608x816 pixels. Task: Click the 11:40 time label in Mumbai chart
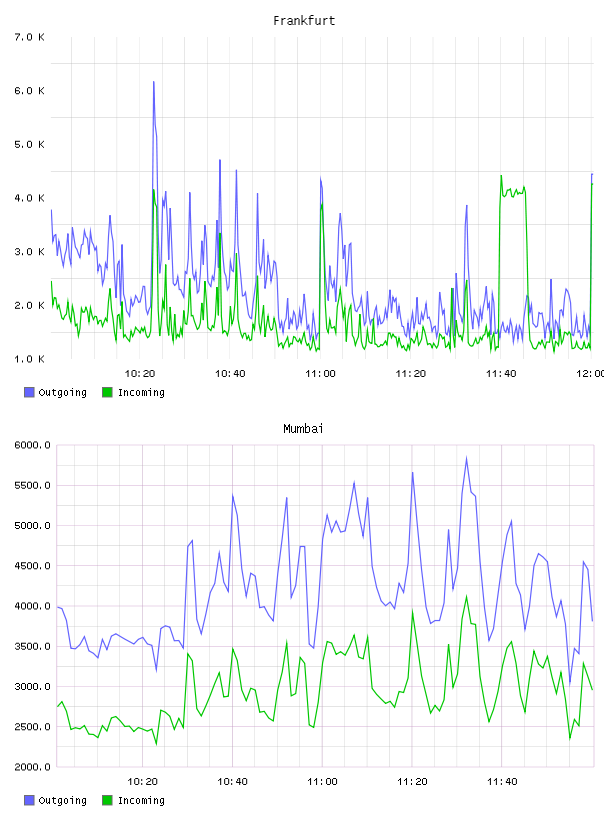pos(502,781)
